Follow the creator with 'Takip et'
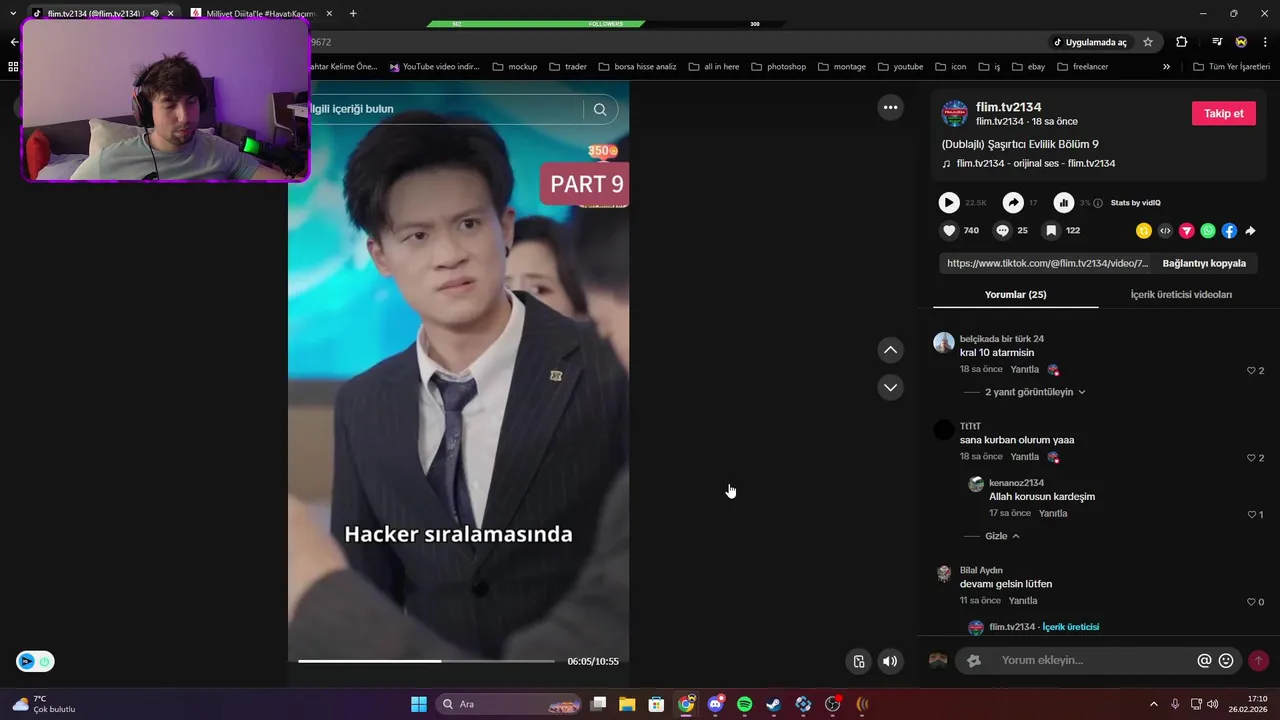Viewport: 1280px width, 720px height. click(x=1223, y=113)
